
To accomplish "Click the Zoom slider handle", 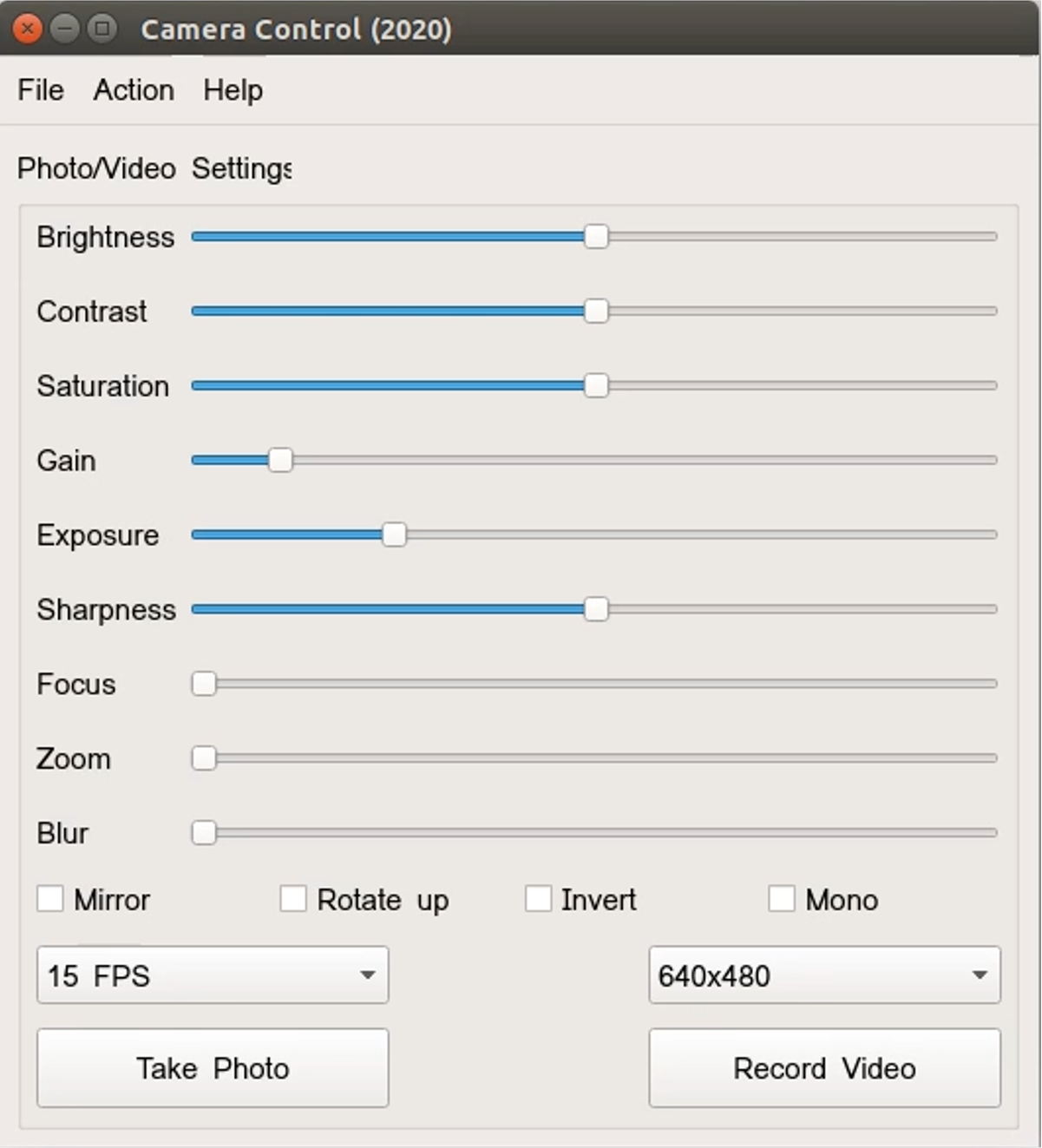I will (204, 758).
